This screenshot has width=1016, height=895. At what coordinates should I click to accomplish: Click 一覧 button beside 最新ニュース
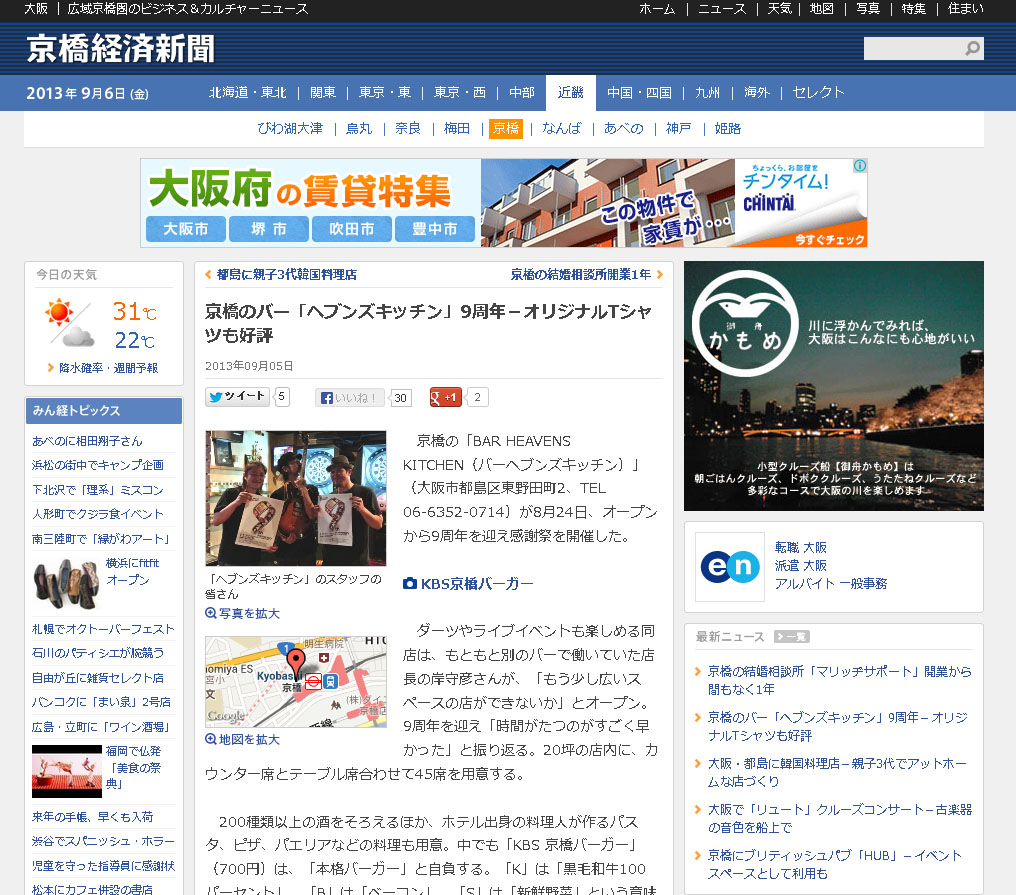(x=790, y=637)
